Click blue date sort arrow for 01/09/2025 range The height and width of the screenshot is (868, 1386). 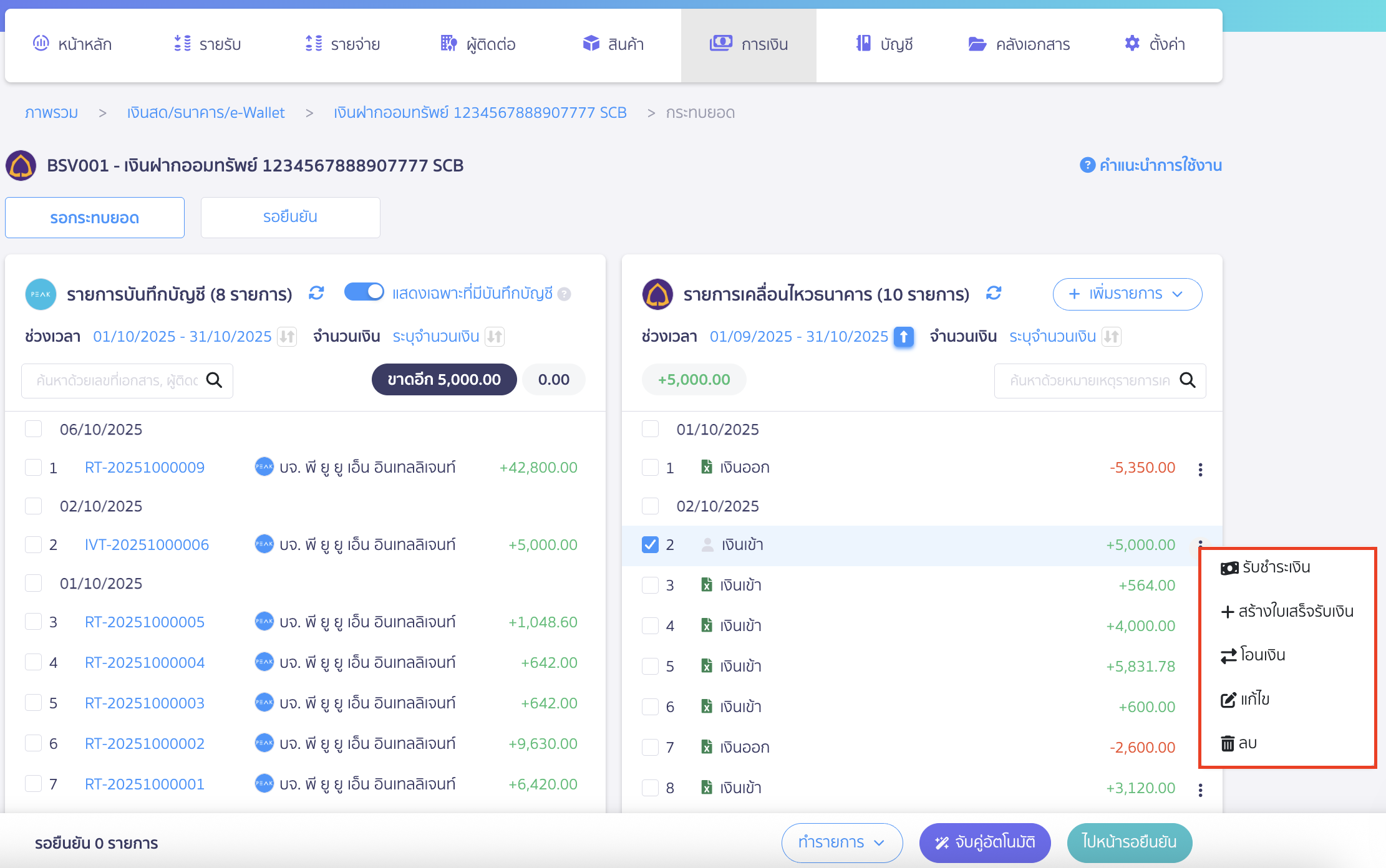coord(903,337)
